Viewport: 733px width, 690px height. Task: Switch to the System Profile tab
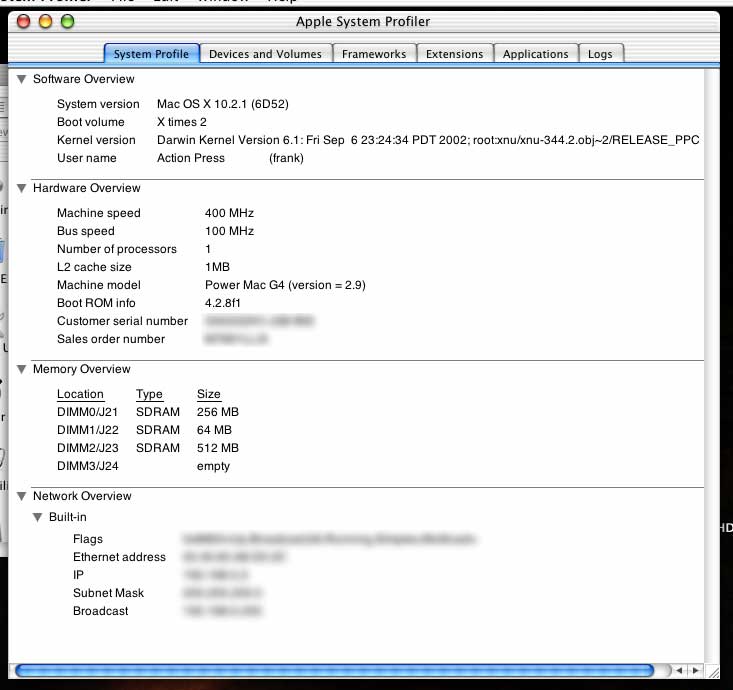point(151,54)
